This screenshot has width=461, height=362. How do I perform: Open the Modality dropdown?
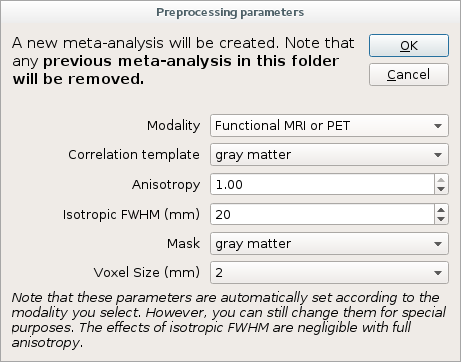pos(329,126)
